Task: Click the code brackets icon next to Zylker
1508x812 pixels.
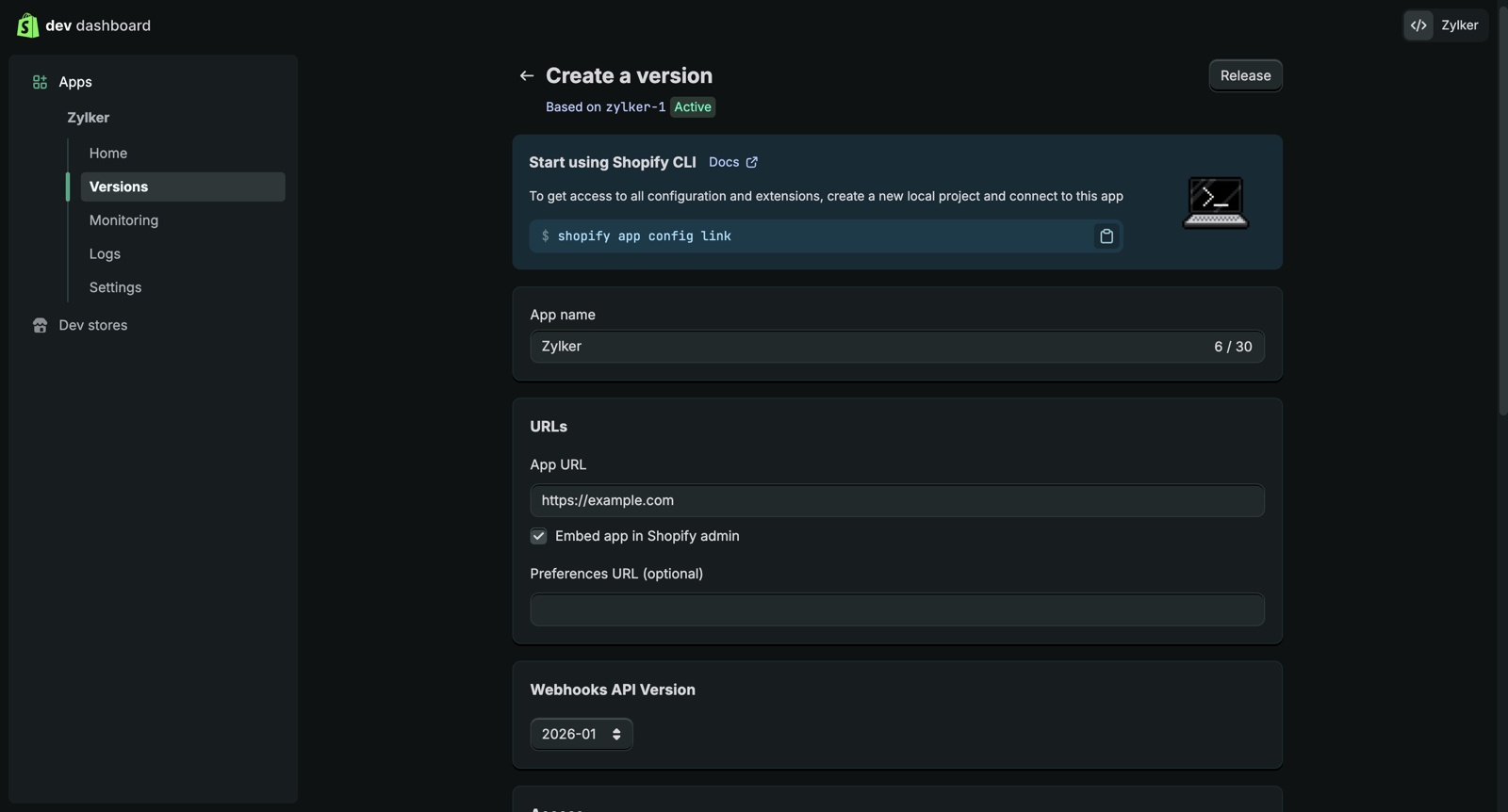Action: pos(1418,25)
